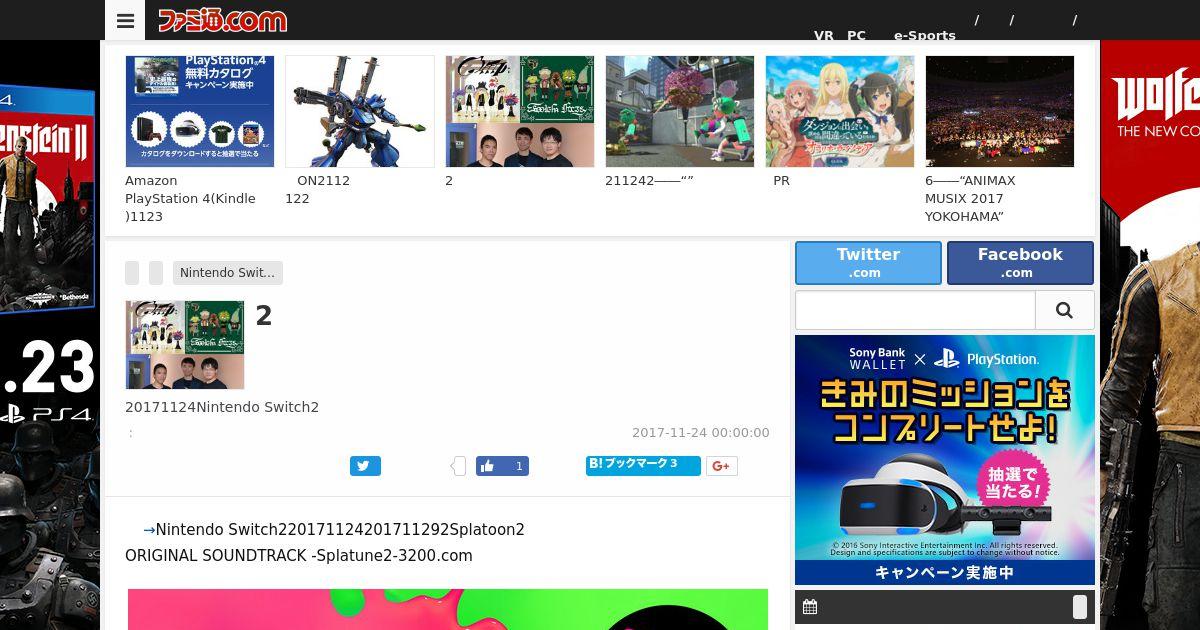Image resolution: width=1200 pixels, height=630 pixels.
Task: Click the PR caption link
Action: point(781,181)
